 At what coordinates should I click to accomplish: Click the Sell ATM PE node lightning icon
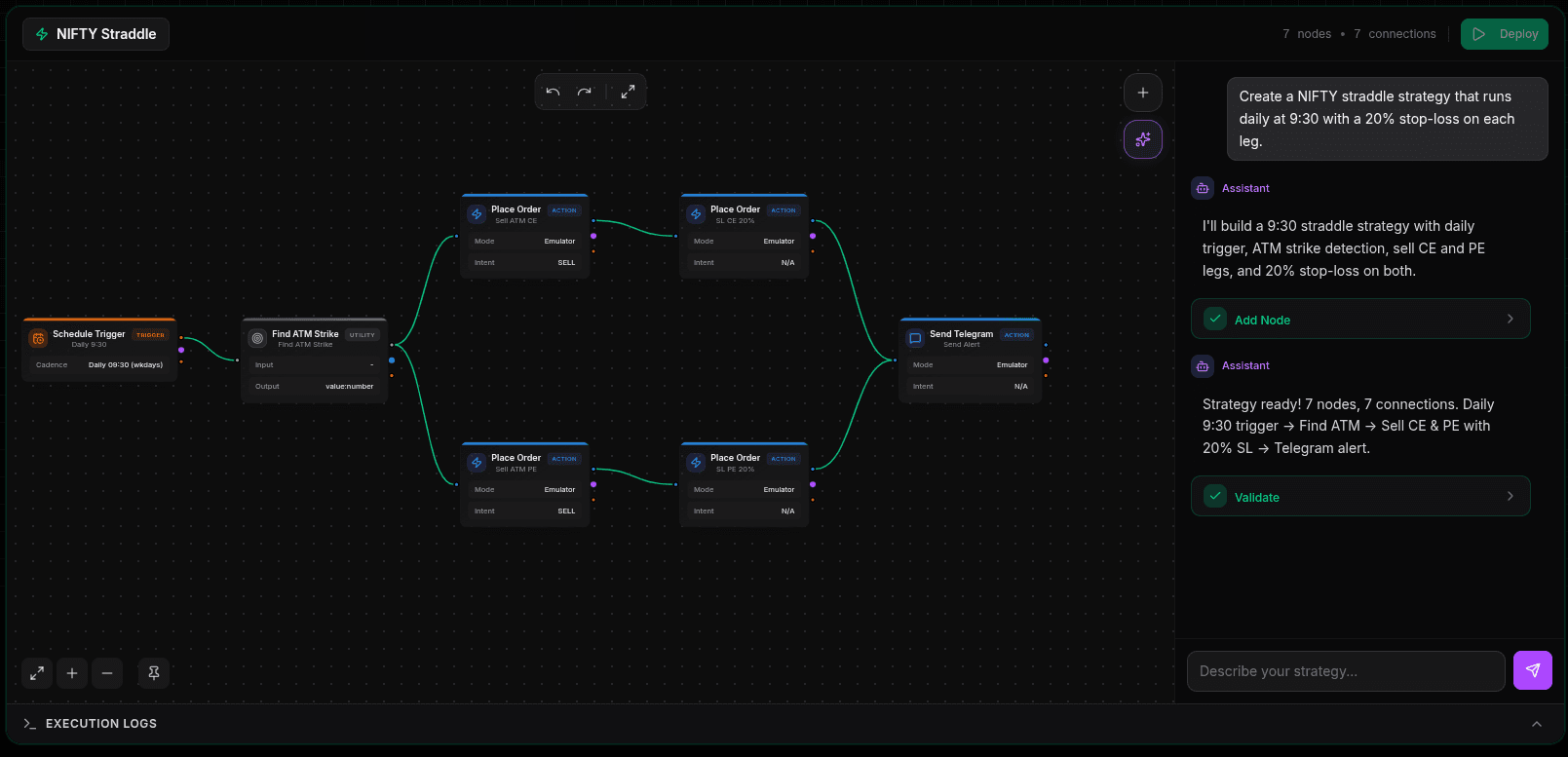[x=478, y=463]
